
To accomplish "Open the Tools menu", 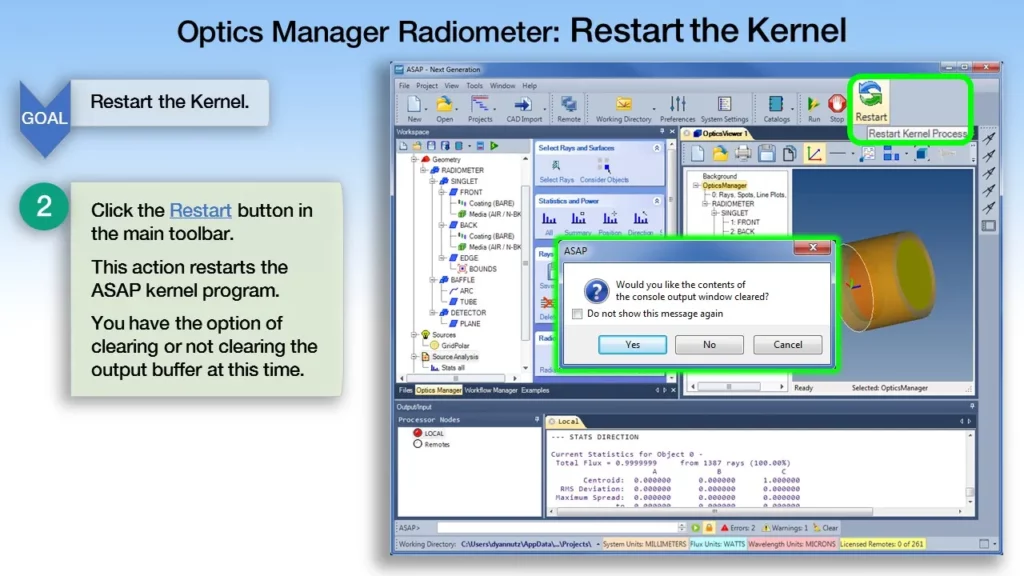I will 474,86.
